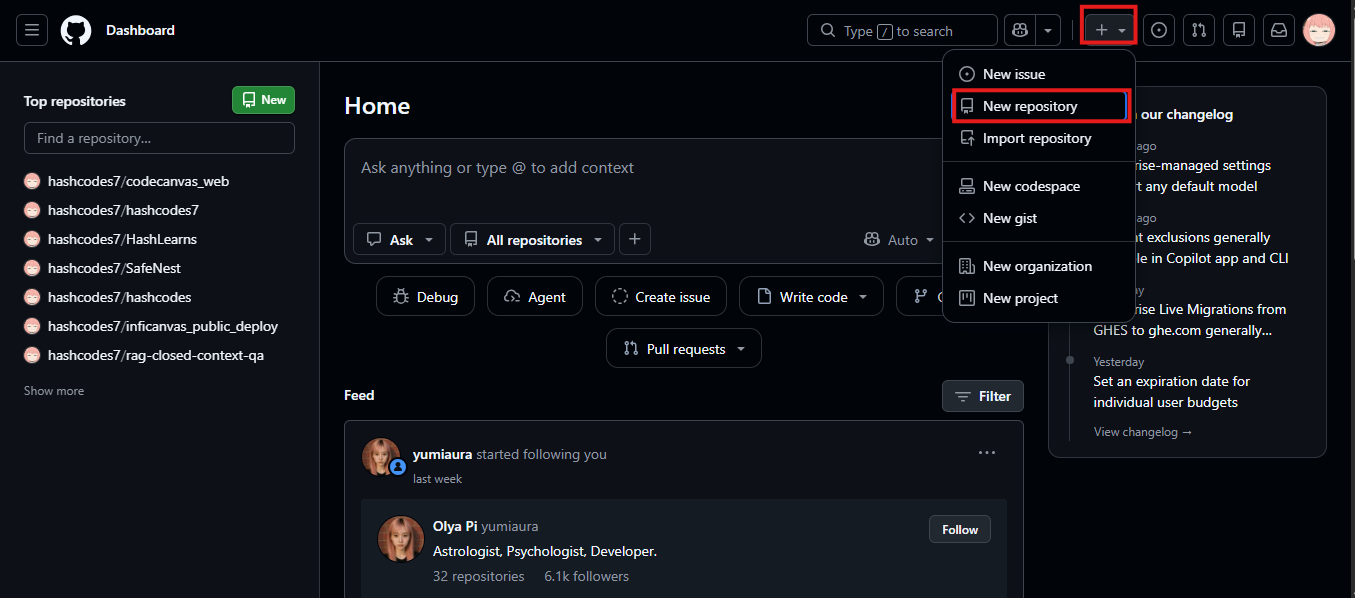Screen dimensions: 1355x598
Task: Open the Olya Pi name link
Action: pos(455,526)
